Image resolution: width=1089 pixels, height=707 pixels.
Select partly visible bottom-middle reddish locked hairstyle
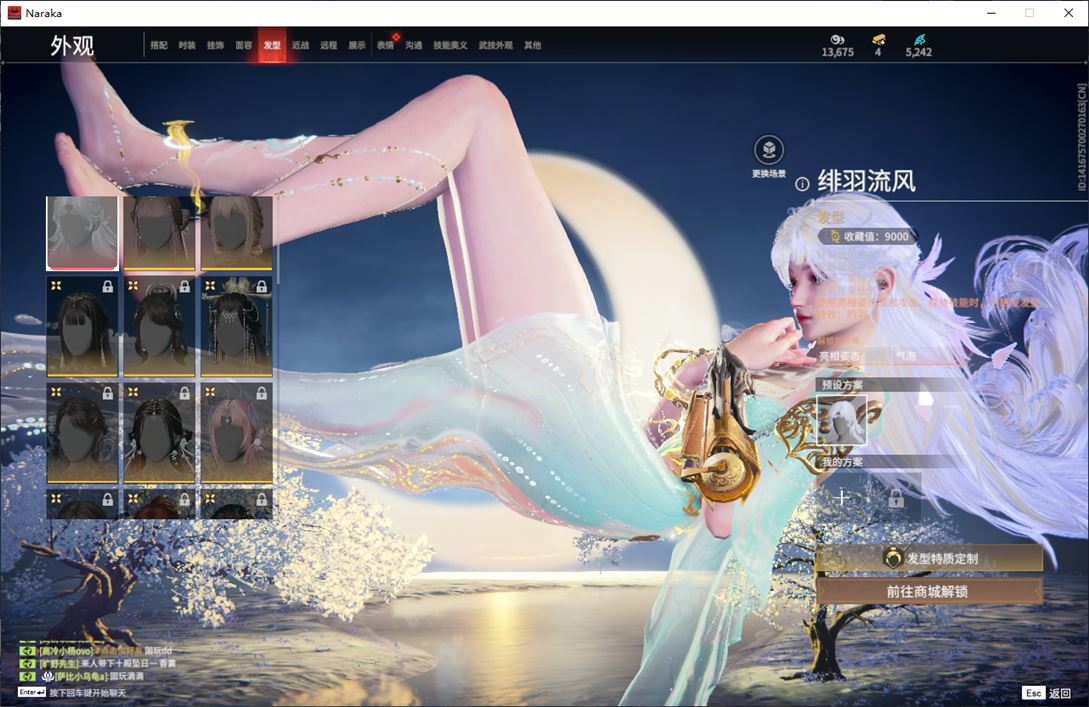159,504
